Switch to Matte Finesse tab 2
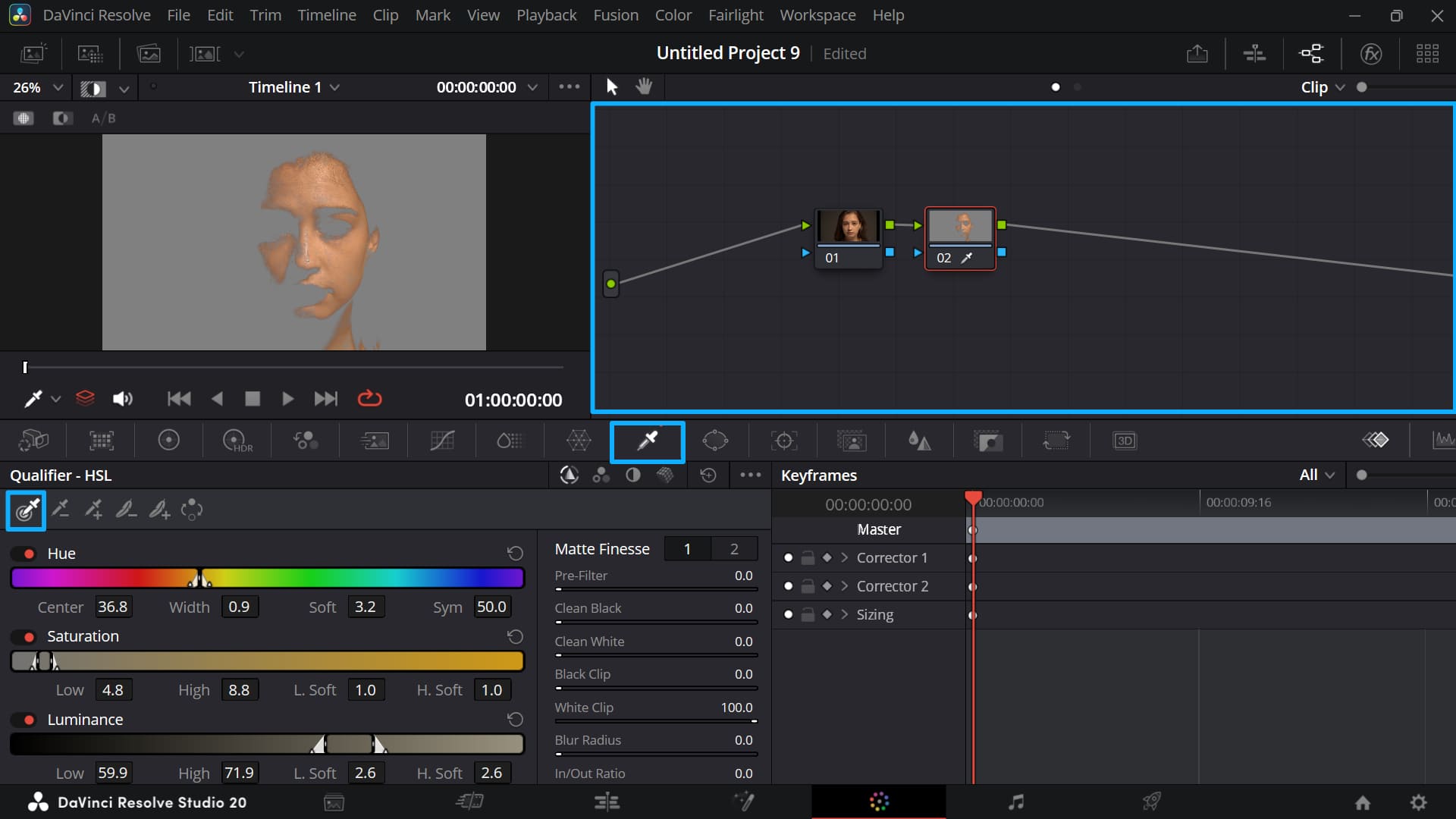 coord(733,548)
